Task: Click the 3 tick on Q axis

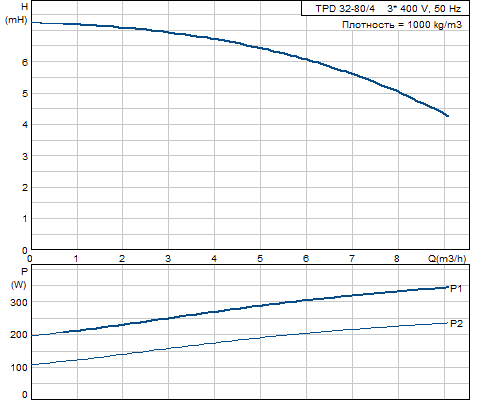Action: (168, 259)
